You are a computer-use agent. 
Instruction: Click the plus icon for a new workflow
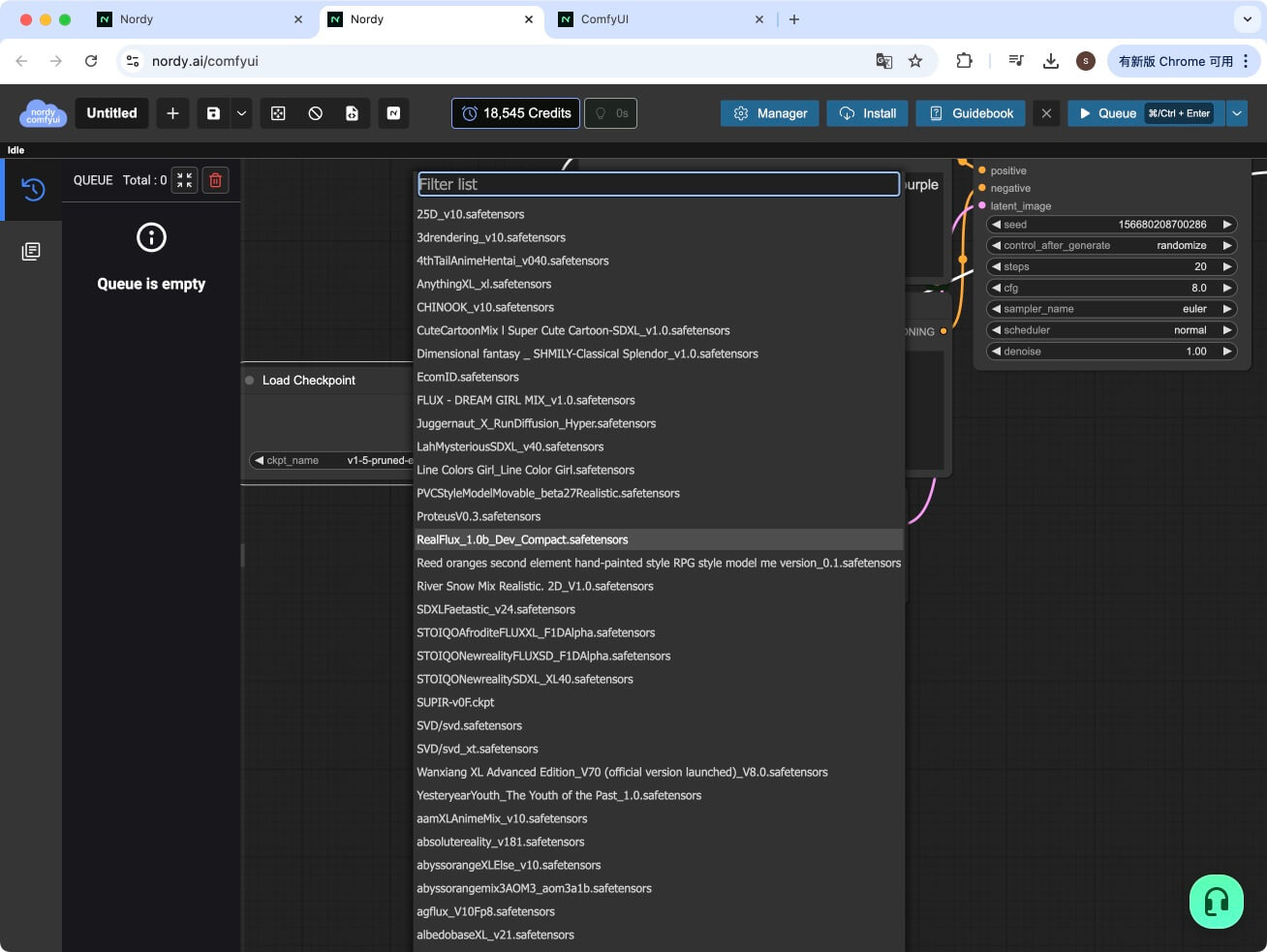click(x=172, y=113)
